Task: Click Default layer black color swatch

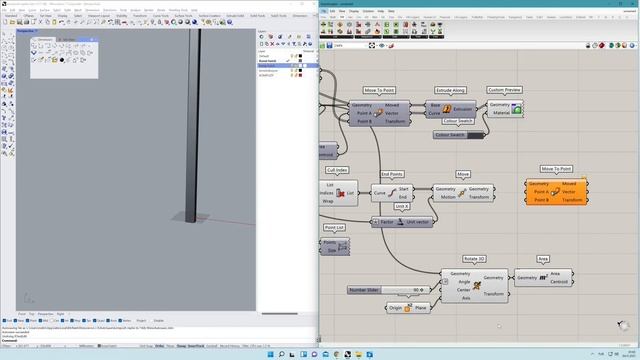Action: coord(300,56)
